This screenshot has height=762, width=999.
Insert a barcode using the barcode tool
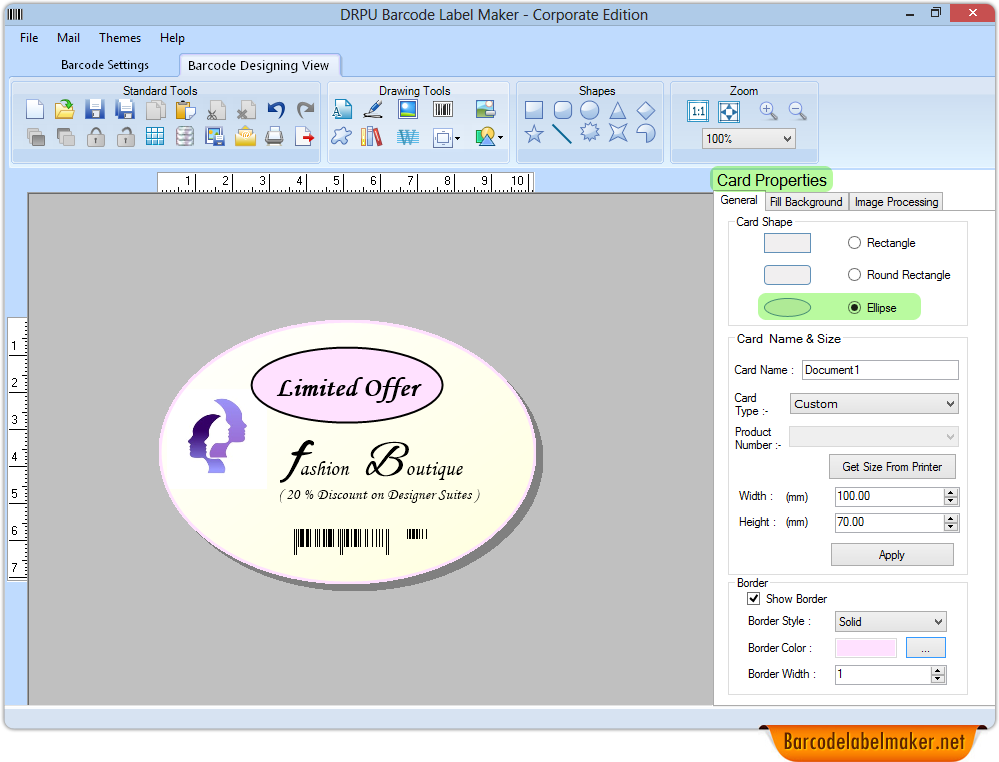click(x=443, y=110)
